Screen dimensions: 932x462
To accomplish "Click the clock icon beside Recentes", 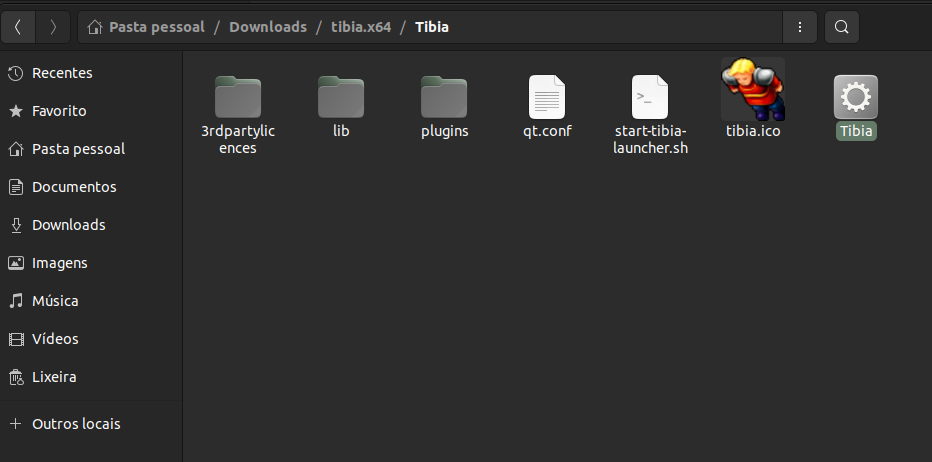I will 15,73.
